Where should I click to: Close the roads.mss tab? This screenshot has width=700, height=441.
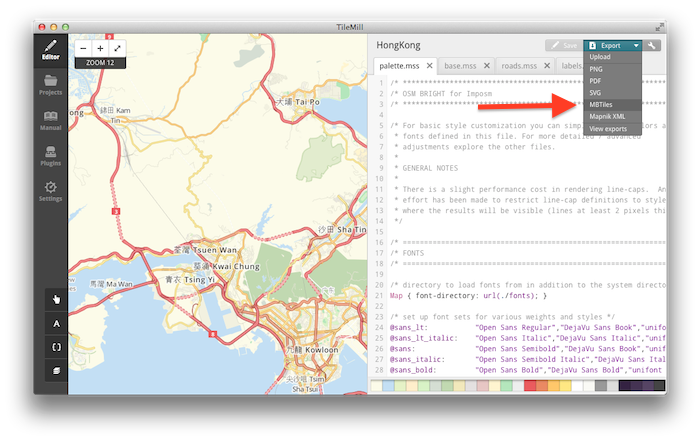click(x=547, y=66)
